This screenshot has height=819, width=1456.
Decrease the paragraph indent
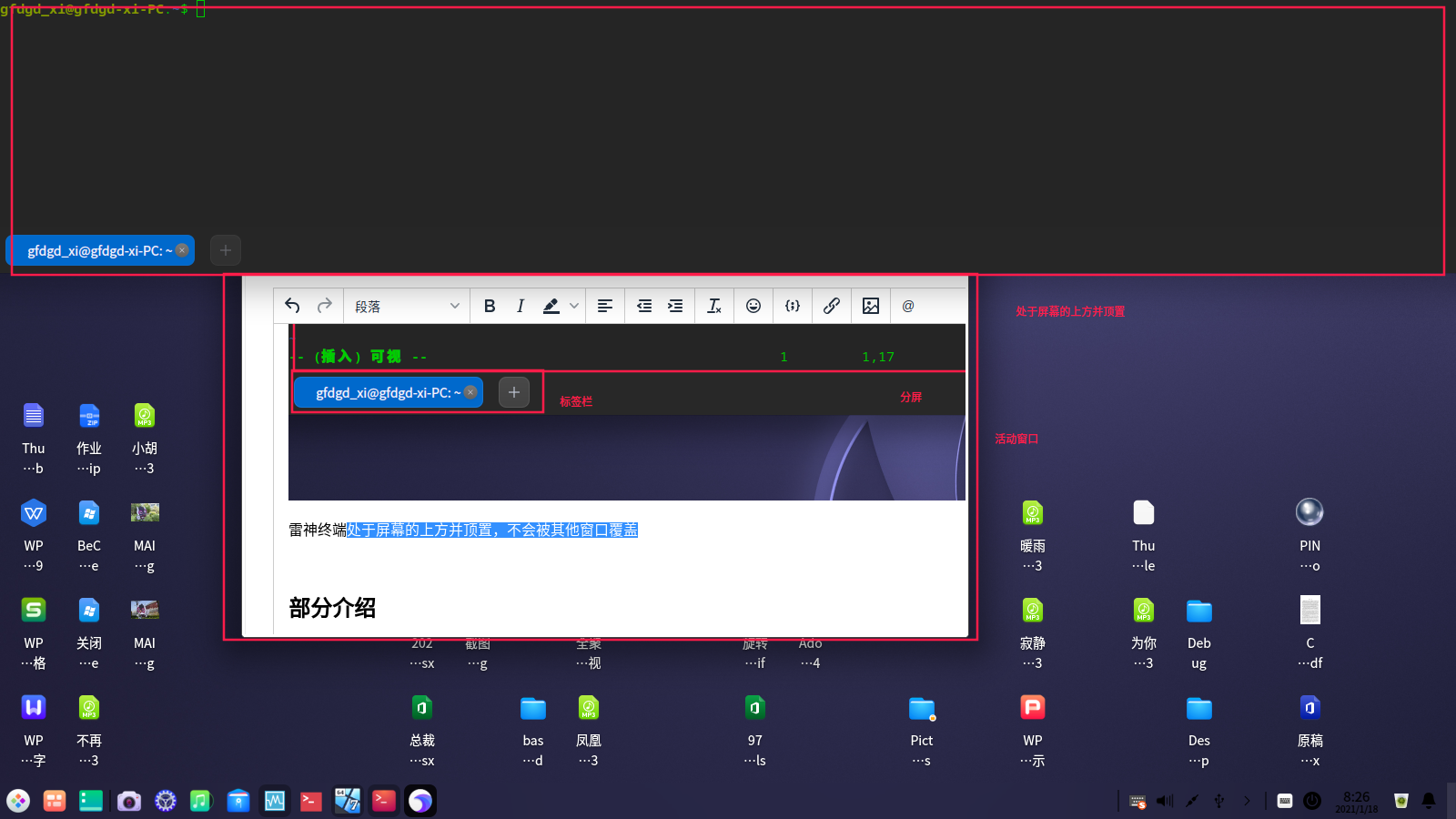point(644,306)
